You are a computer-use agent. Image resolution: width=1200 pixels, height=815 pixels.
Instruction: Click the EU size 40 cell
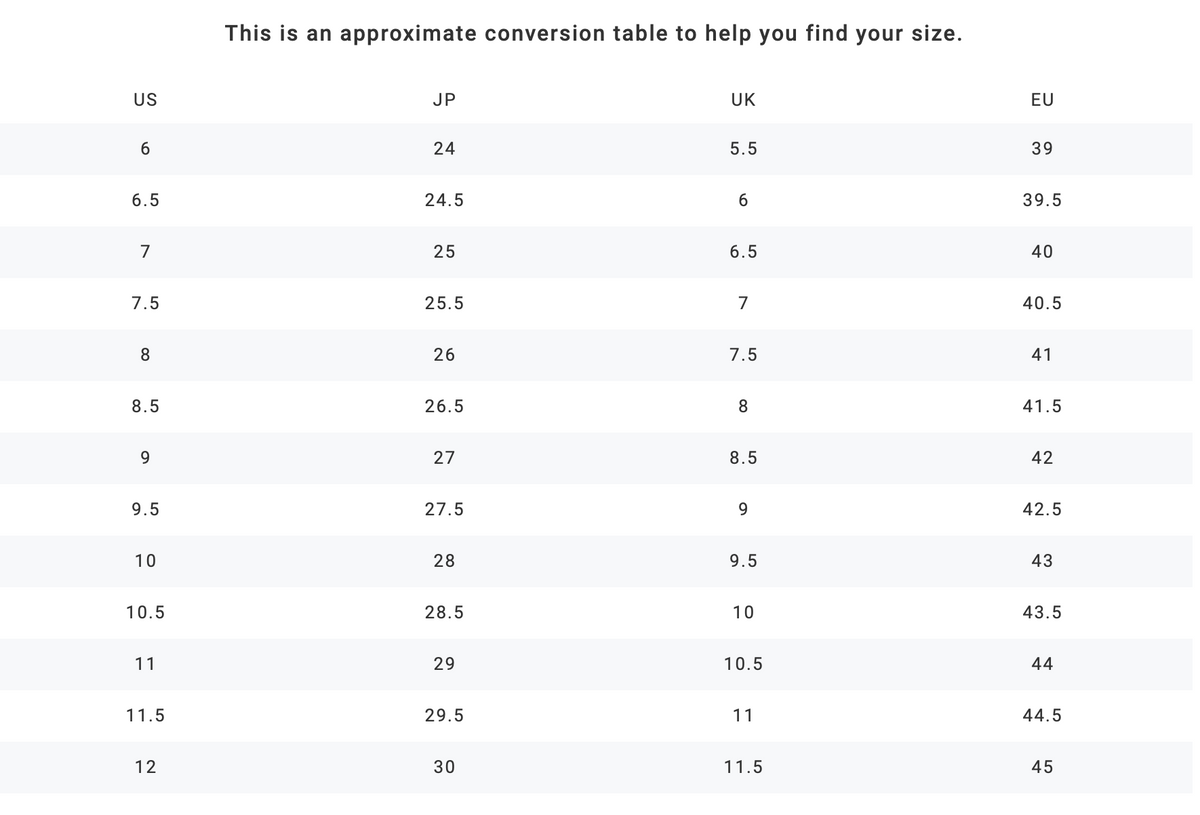point(1042,252)
